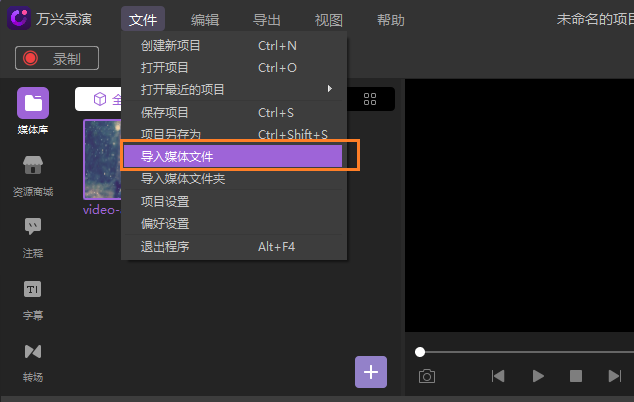The image size is (634, 402).
Task: Open the 视图 menu
Action: point(329,19)
